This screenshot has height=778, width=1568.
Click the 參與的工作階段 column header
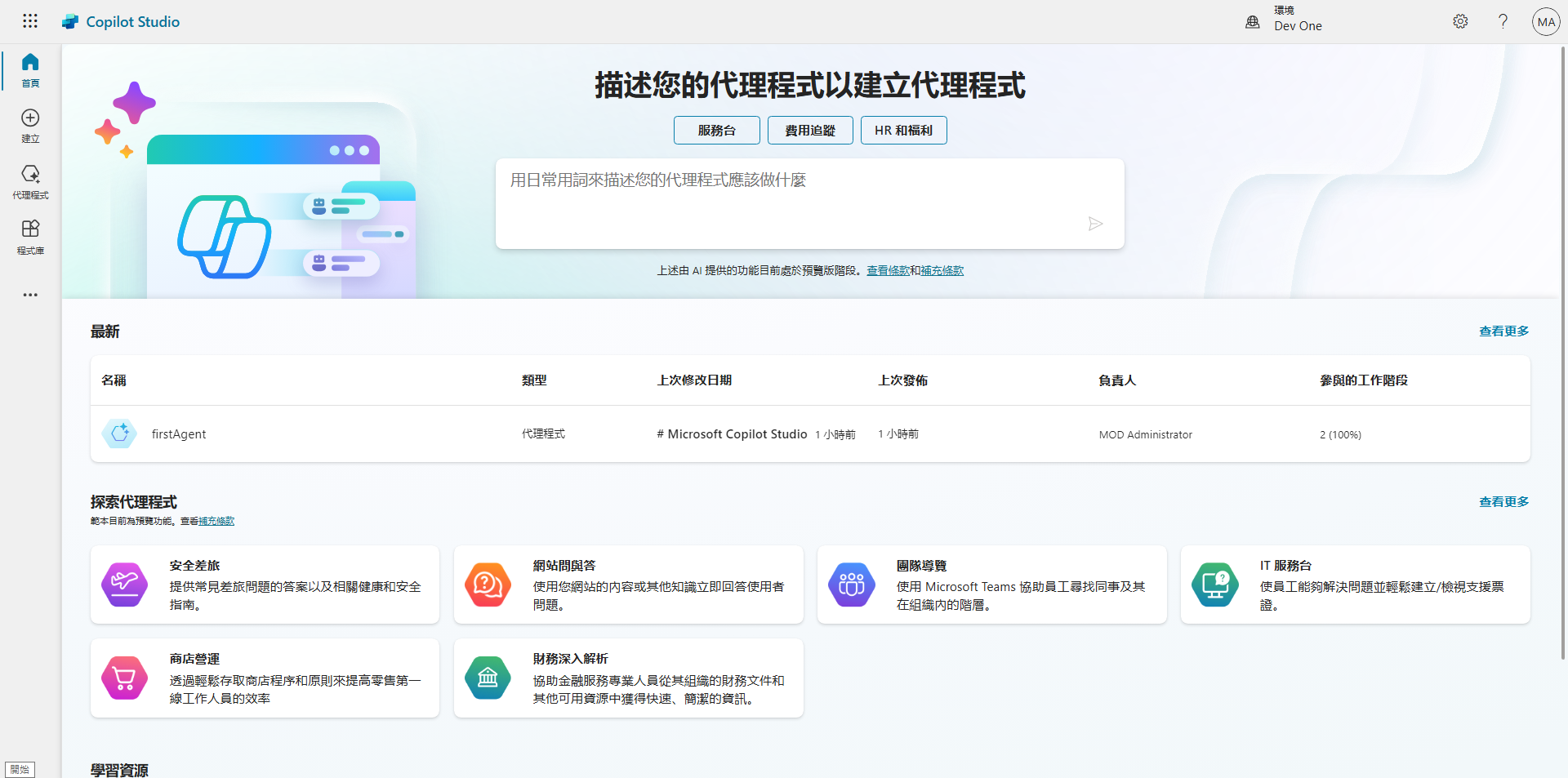tap(1364, 380)
